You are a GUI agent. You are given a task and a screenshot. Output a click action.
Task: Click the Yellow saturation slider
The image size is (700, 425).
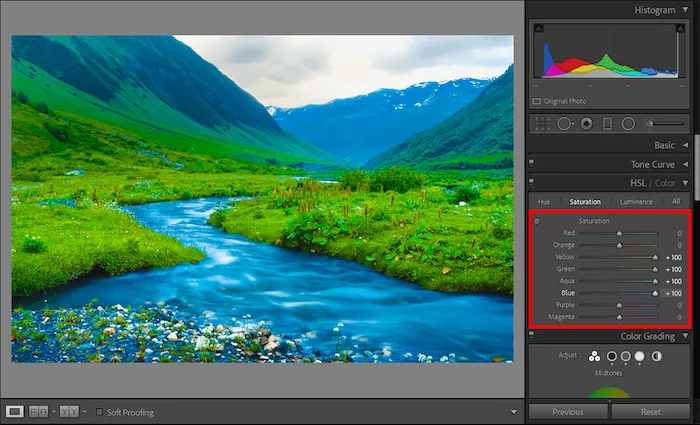coord(619,258)
